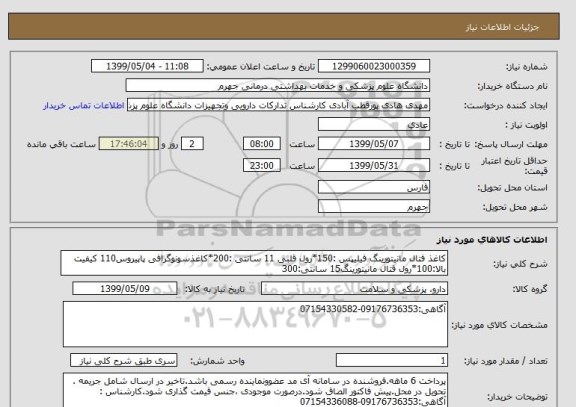Click the label نام دستگاه خریدار
This screenshot has height=407, width=576.
click(512, 86)
